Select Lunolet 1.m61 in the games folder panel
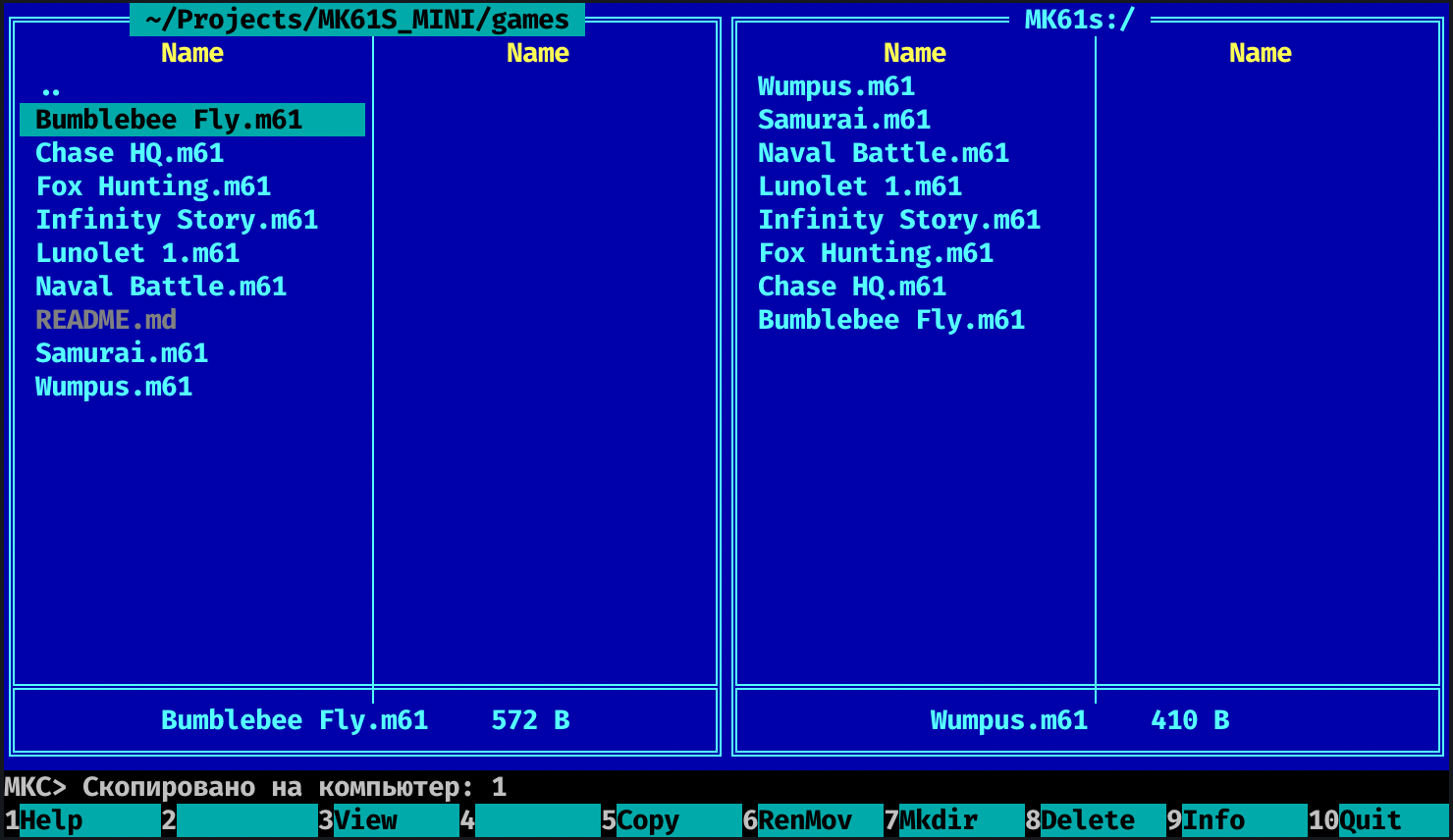Viewport: 1453px width, 840px height. tap(192, 253)
